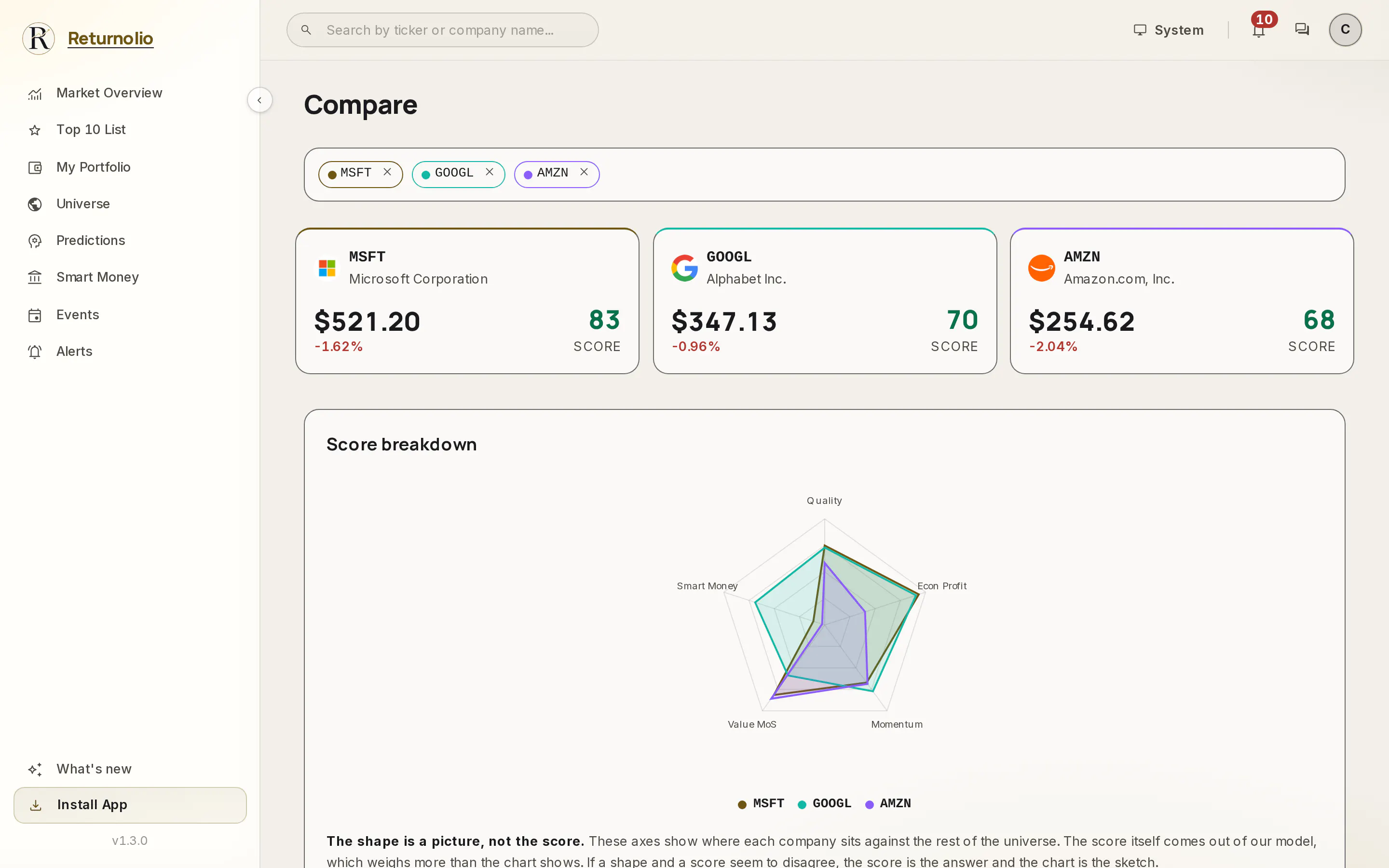Image resolution: width=1389 pixels, height=868 pixels.
Task: Click the Microsoft logo in MSFT card
Action: [x=327, y=268]
